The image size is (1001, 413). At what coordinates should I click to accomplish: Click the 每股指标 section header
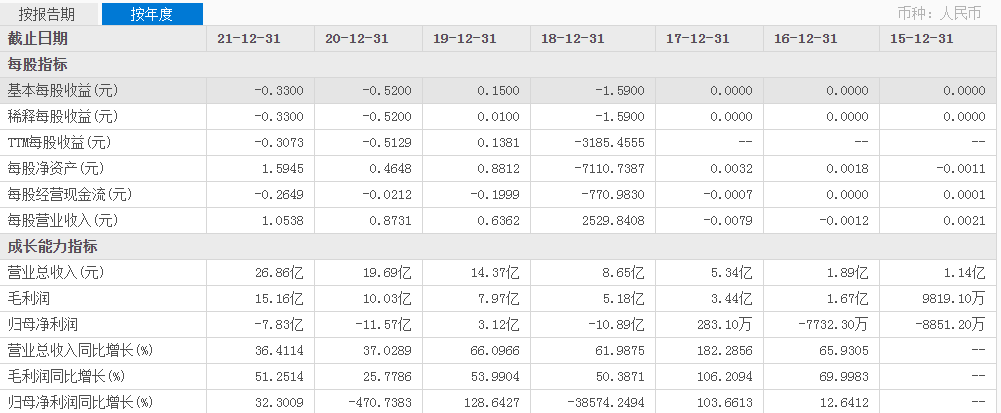point(38,64)
